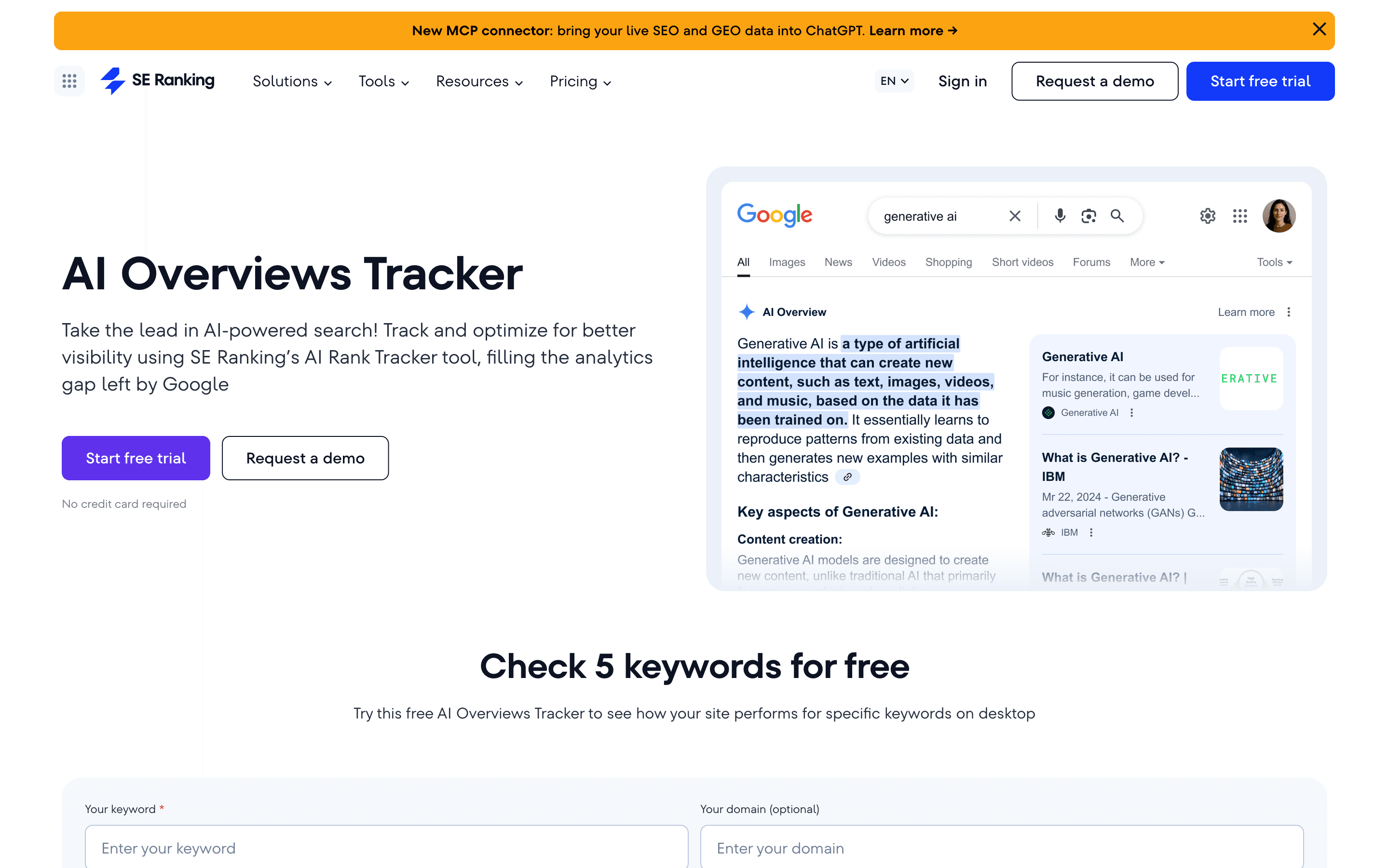Click the camera image search icon
The height and width of the screenshot is (868, 1389).
click(x=1088, y=216)
